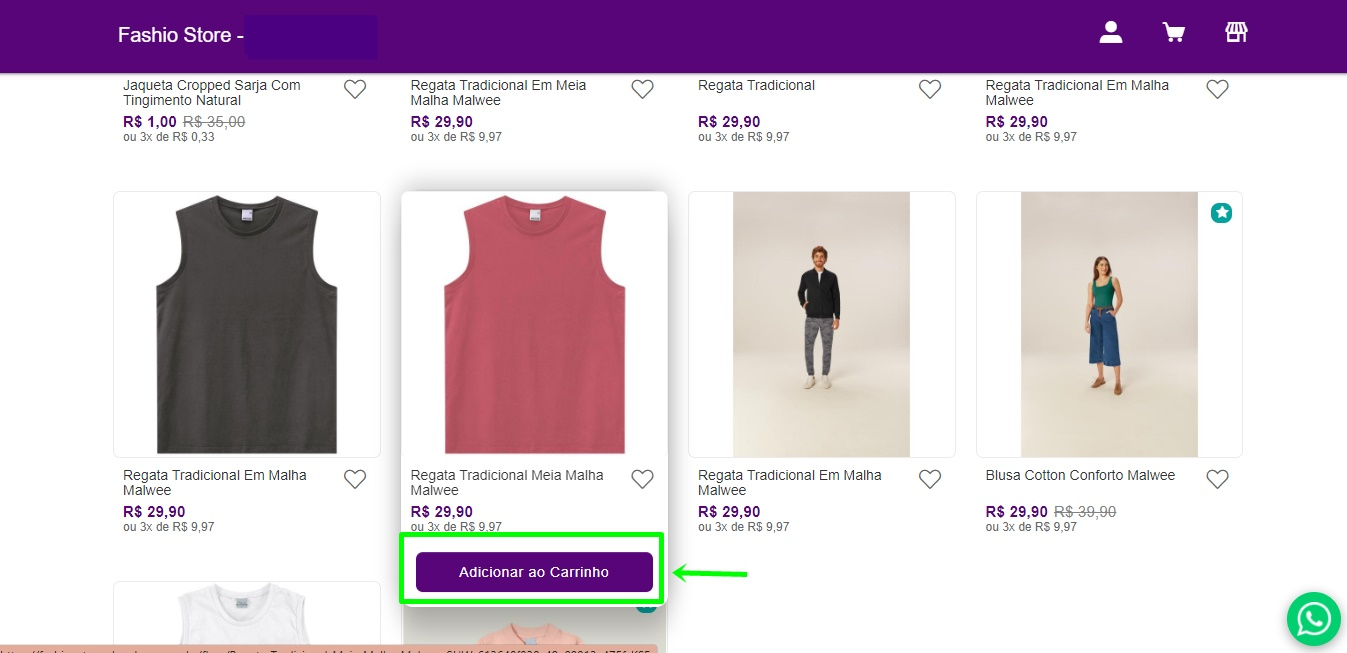Click the star badge on Blusa Cotton image
The image size is (1347, 653).
click(x=1221, y=213)
